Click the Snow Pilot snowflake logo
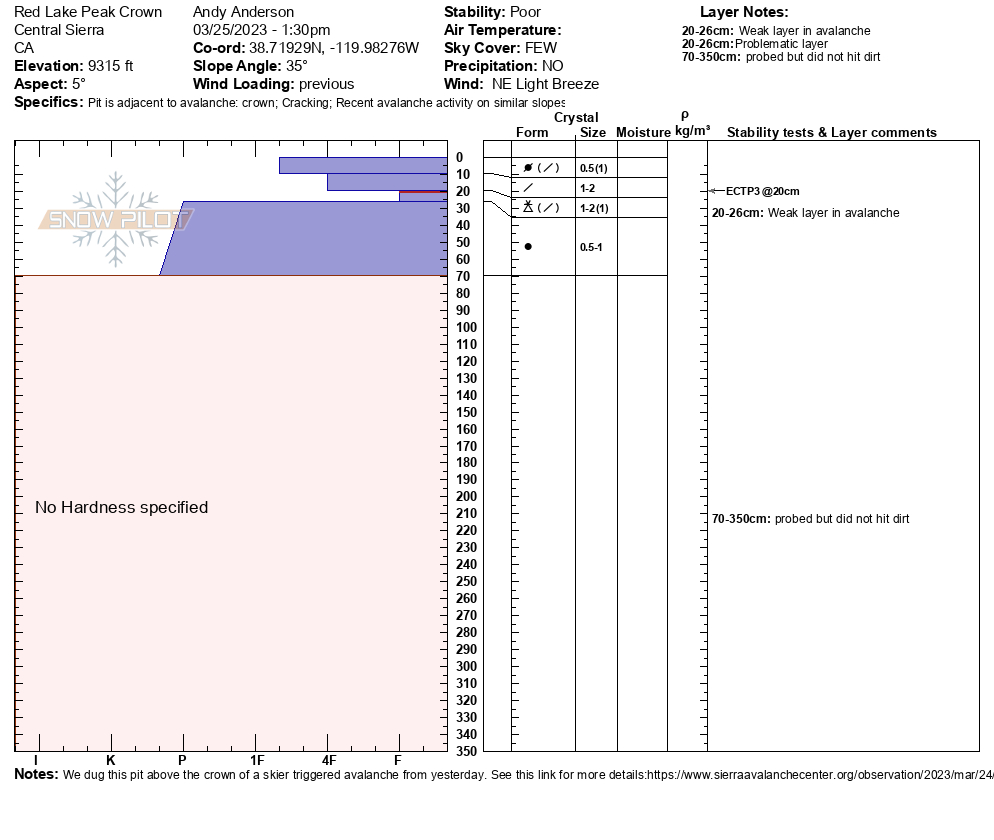Image resolution: width=994 pixels, height=840 pixels. pos(116,220)
